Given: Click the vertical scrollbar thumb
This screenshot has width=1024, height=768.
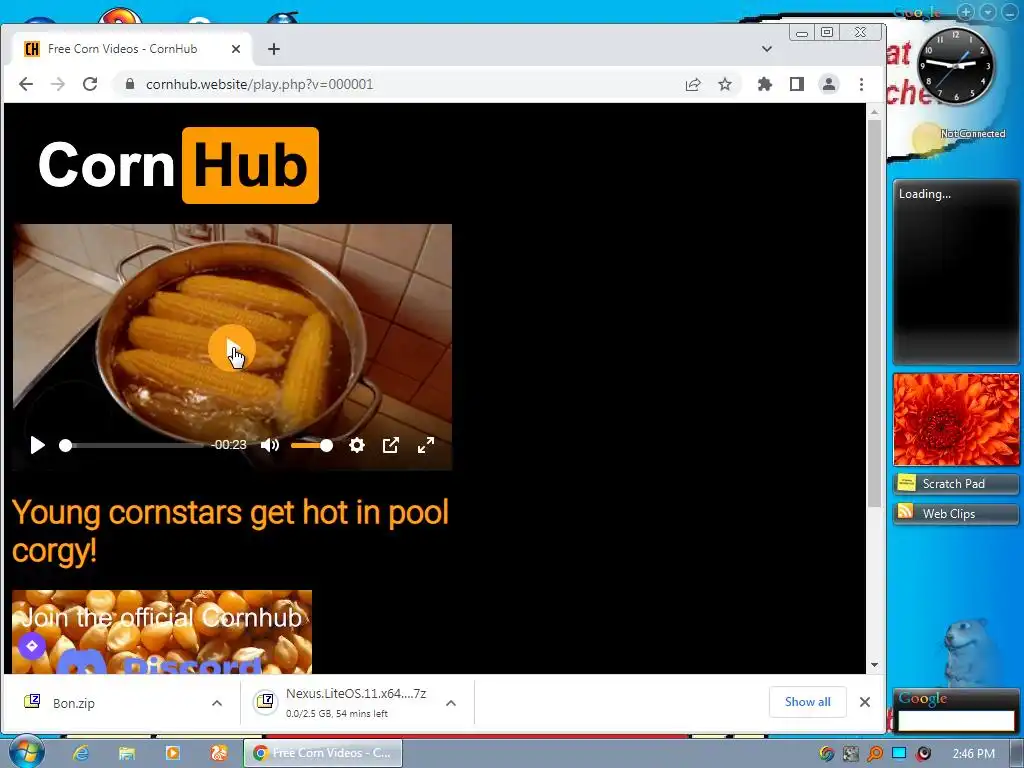Looking at the screenshot, I should pyautogui.click(x=874, y=313).
